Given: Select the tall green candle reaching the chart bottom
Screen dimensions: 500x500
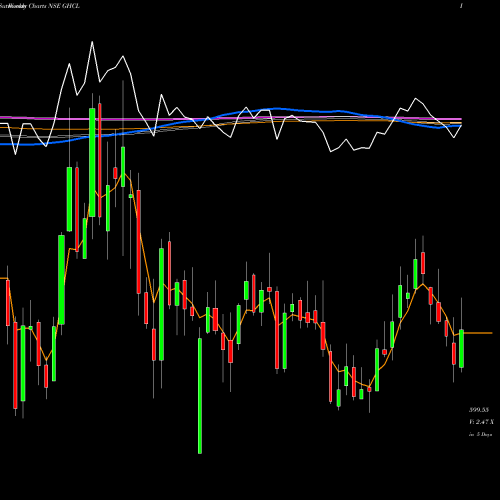Looking at the screenshot, I should click(x=200, y=396).
